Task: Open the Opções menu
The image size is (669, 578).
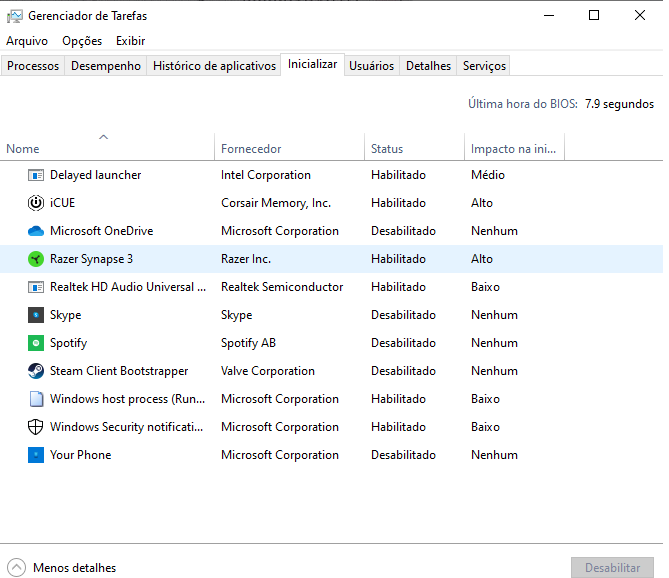Action: point(82,41)
